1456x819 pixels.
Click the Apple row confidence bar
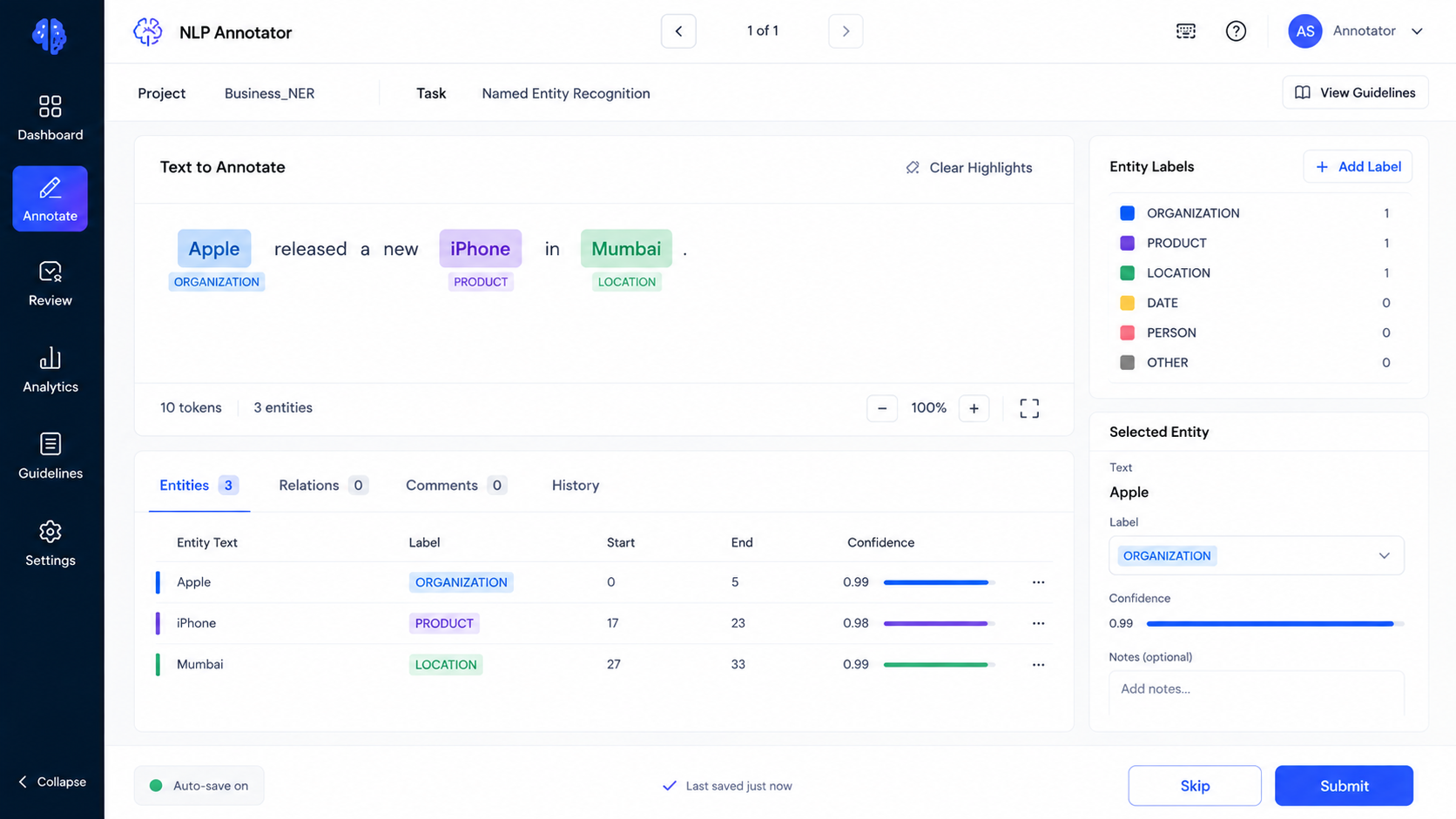(x=939, y=582)
